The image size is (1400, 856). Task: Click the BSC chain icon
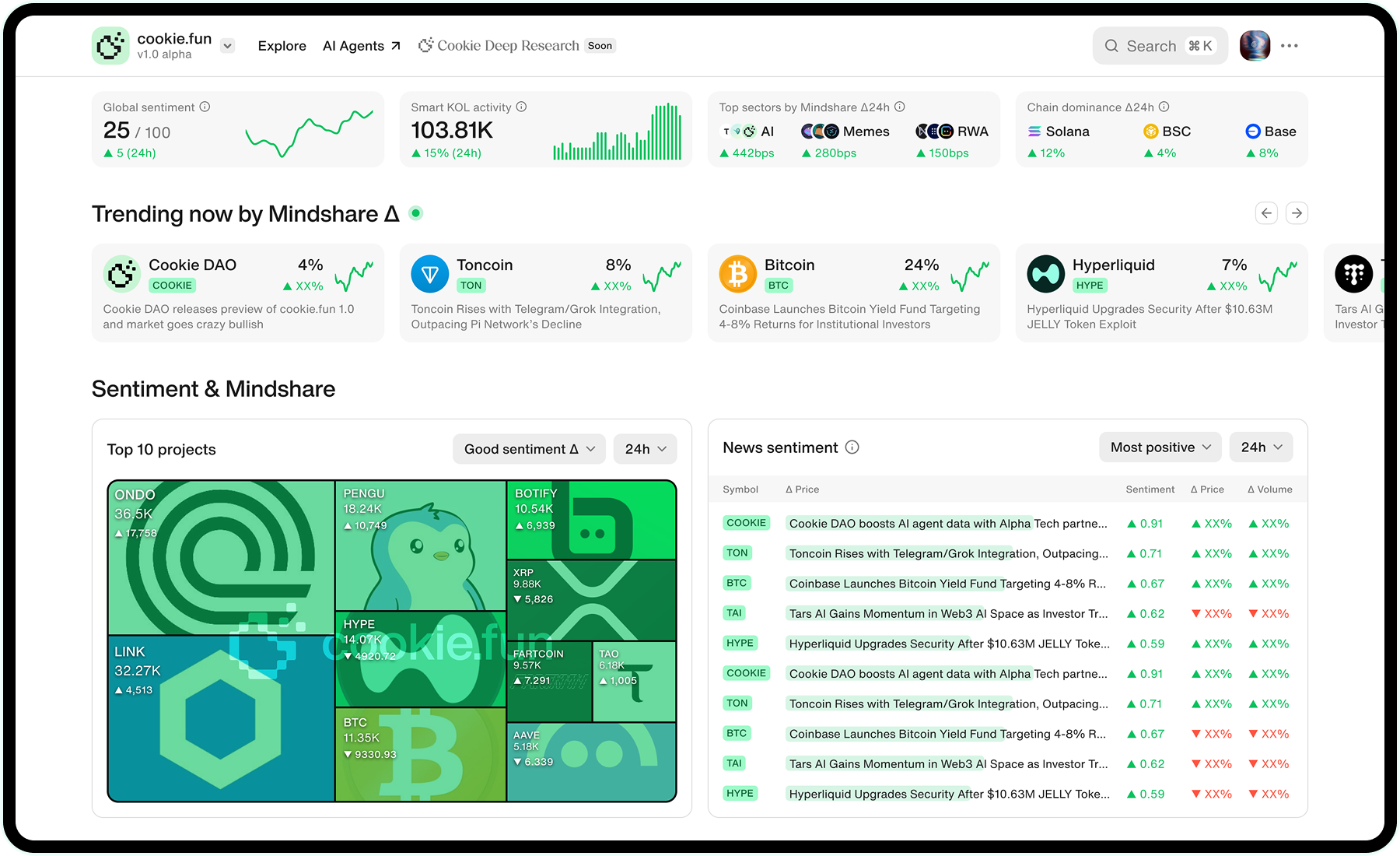(x=1150, y=132)
